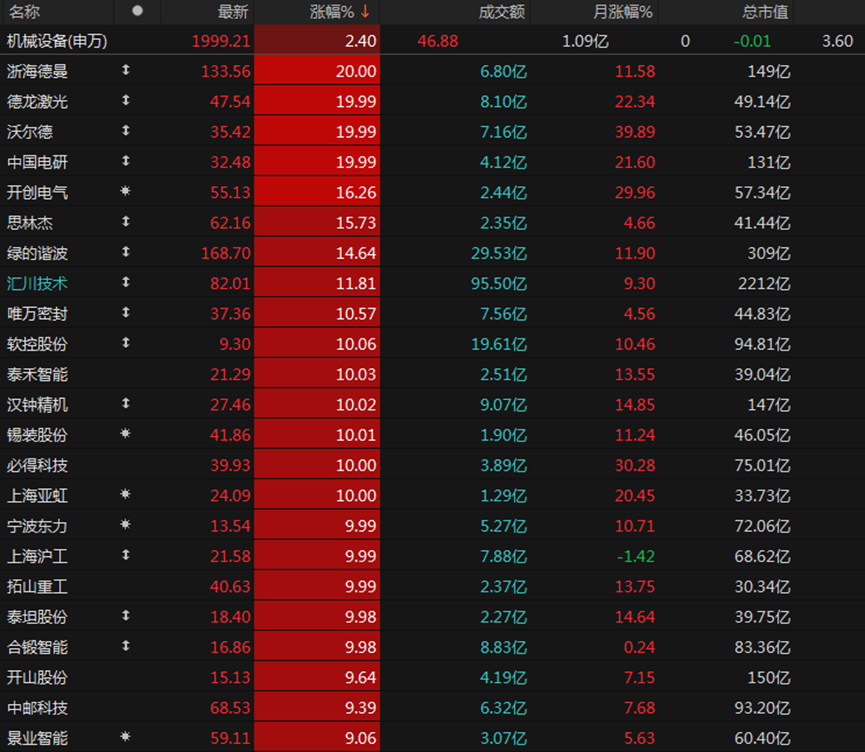The width and height of the screenshot is (865, 752).
Task: Select the 合锻智能 stock name
Action: click(x=37, y=648)
